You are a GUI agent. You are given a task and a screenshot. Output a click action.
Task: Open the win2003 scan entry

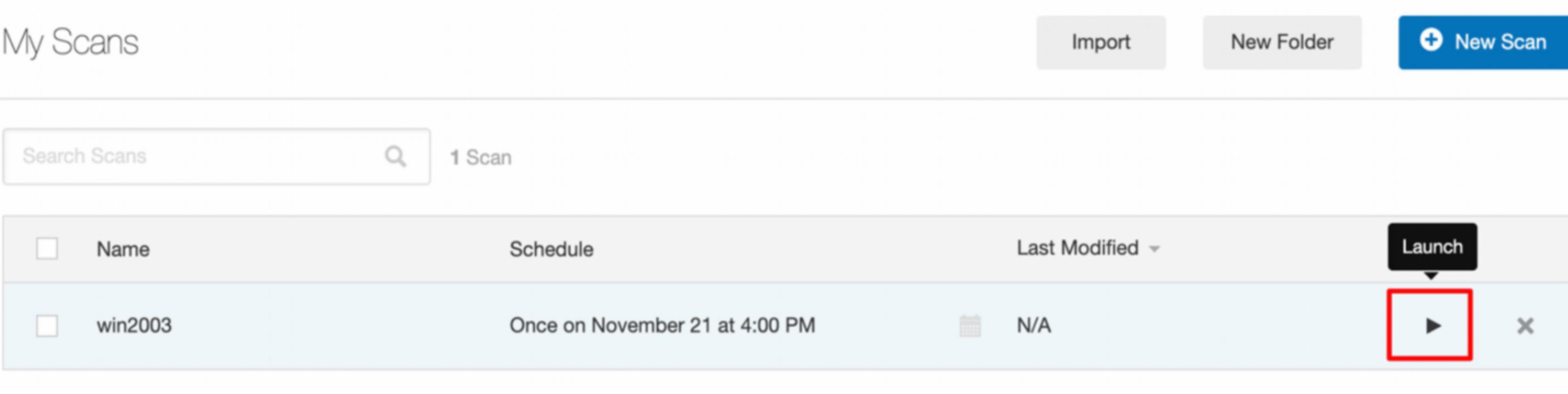pos(134,326)
